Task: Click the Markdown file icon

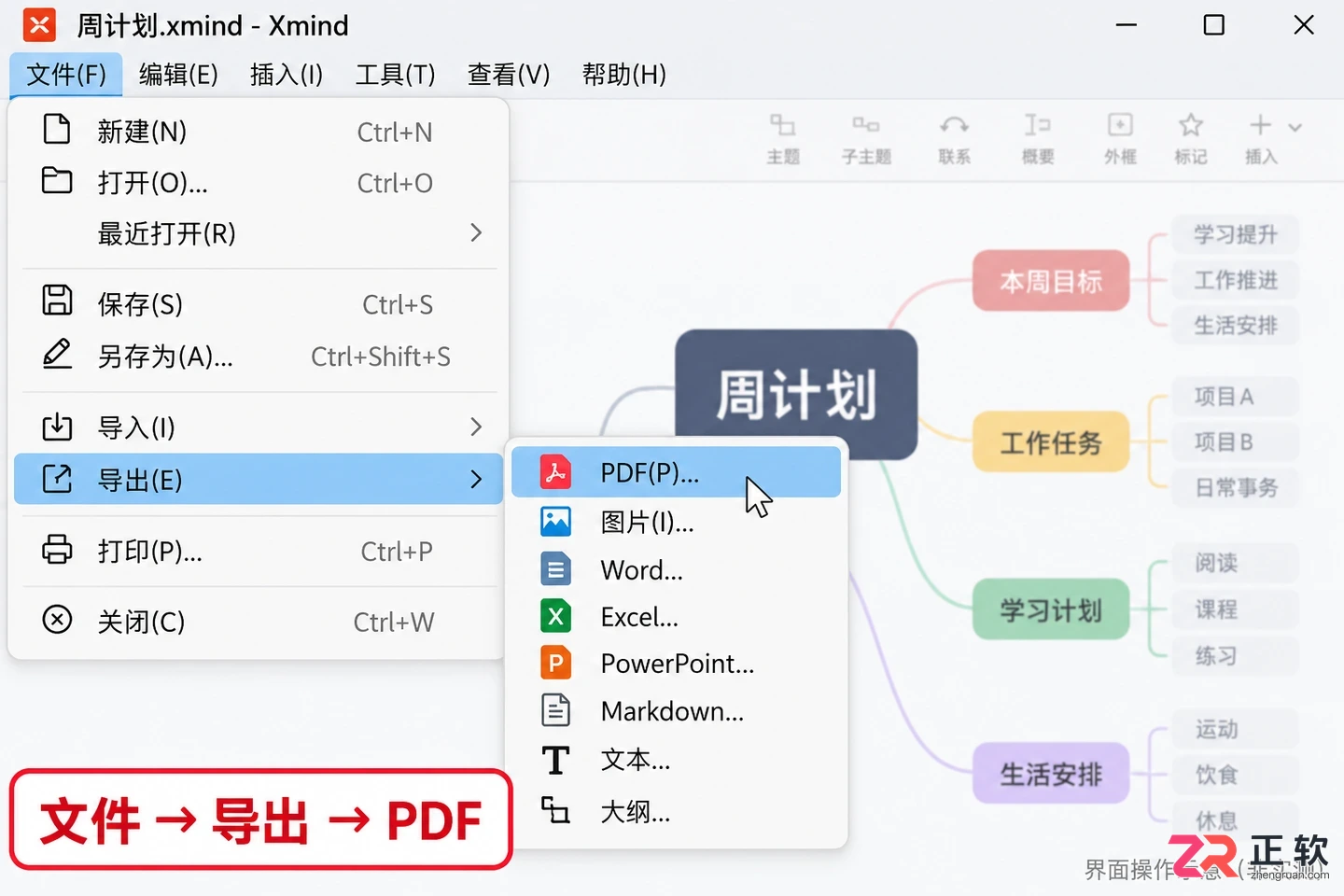Action: 556,710
